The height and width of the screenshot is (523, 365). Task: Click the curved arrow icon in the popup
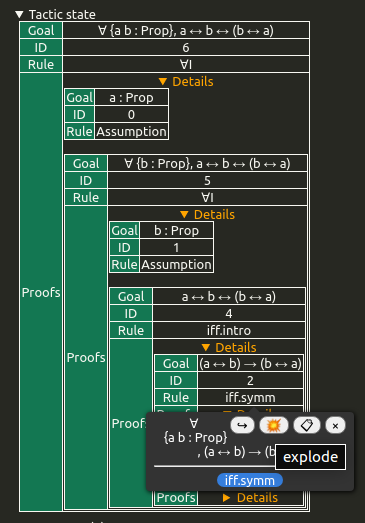242,425
